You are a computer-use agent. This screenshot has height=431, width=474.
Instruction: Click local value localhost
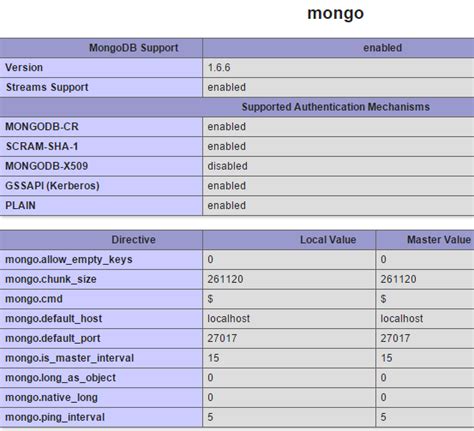(x=229, y=318)
